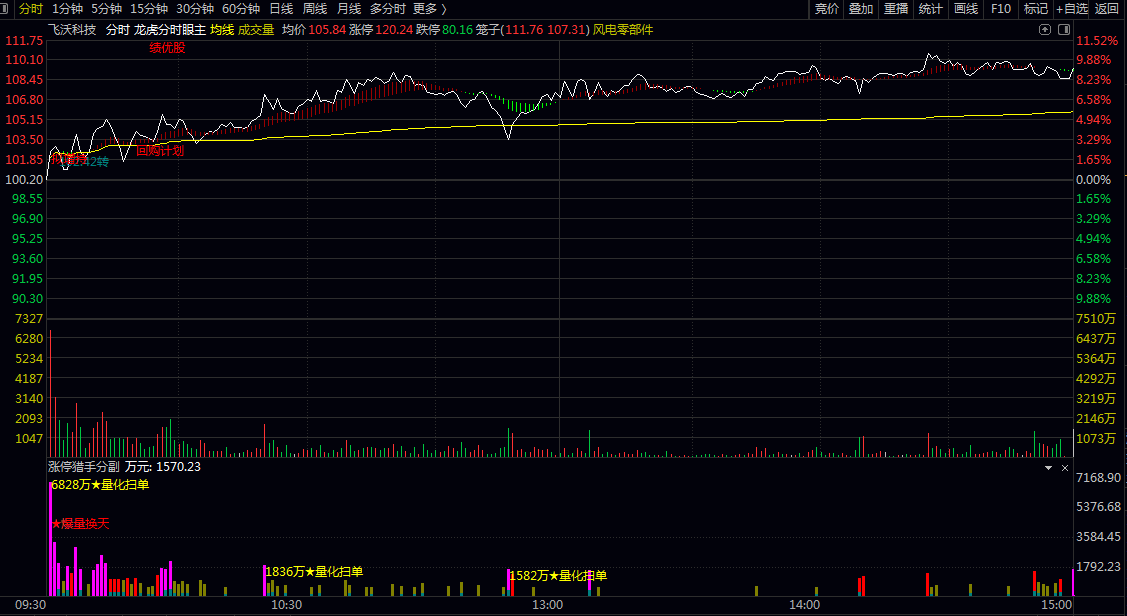Open the 统计 statistics button
The image size is (1127, 616).
(930, 9)
